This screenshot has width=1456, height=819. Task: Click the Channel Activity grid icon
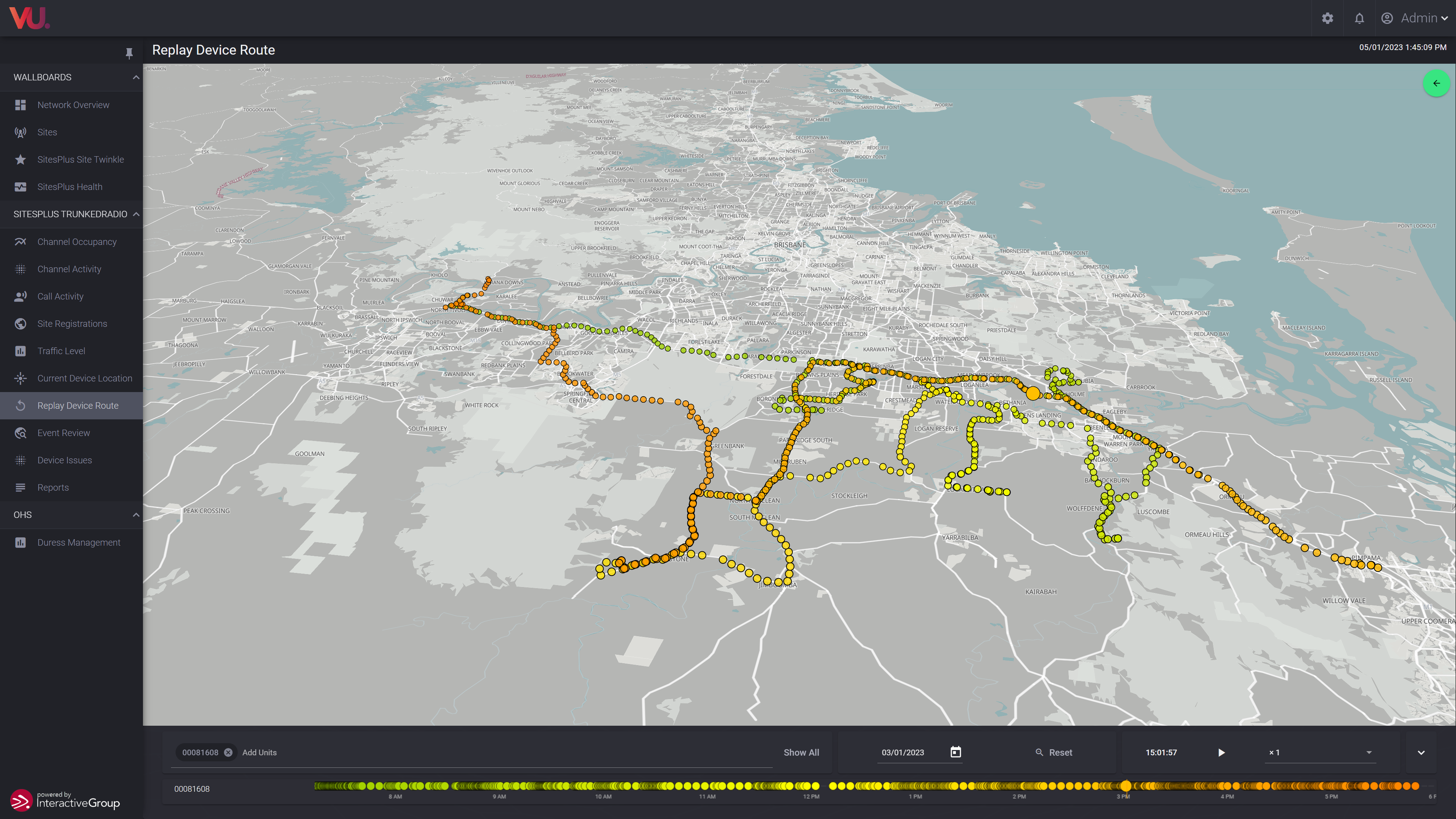[20, 269]
